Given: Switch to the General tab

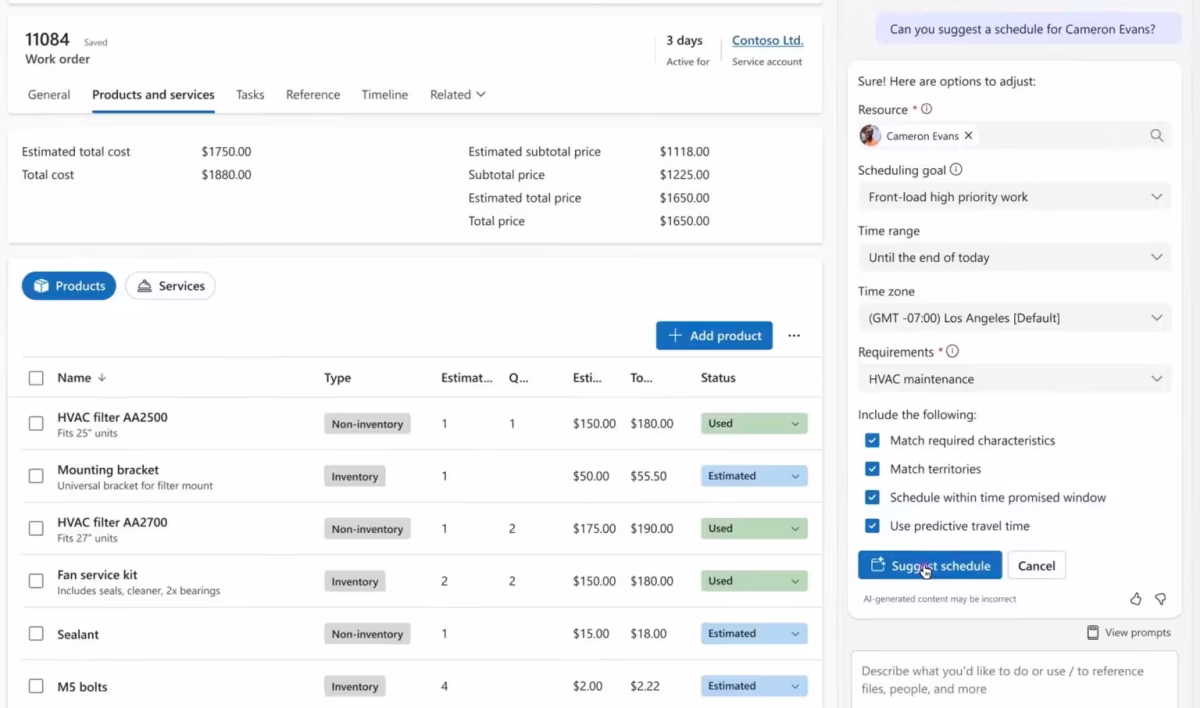Looking at the screenshot, I should [49, 95].
